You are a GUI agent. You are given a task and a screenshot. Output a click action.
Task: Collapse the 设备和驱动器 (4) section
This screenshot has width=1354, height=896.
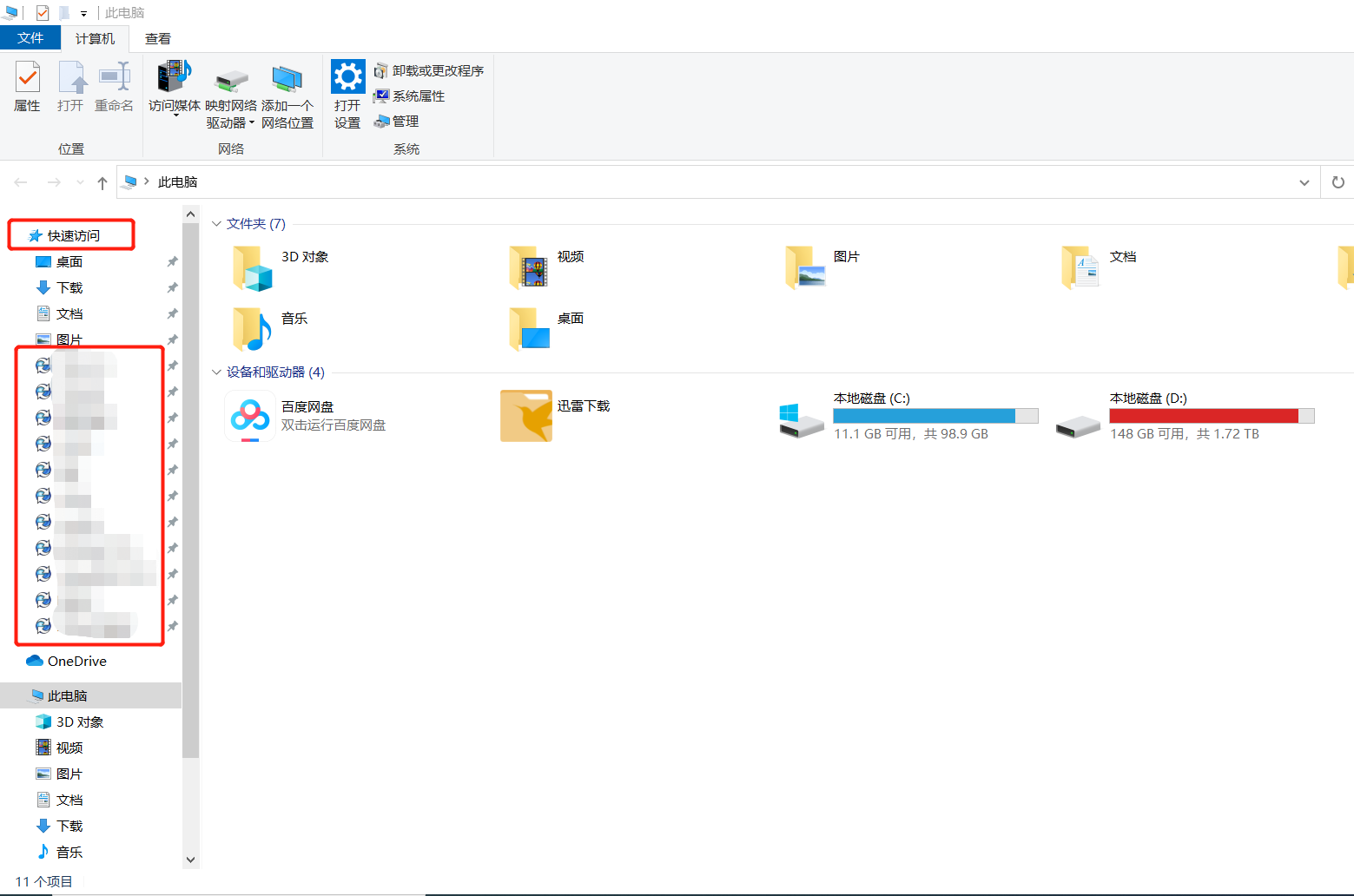[215, 372]
